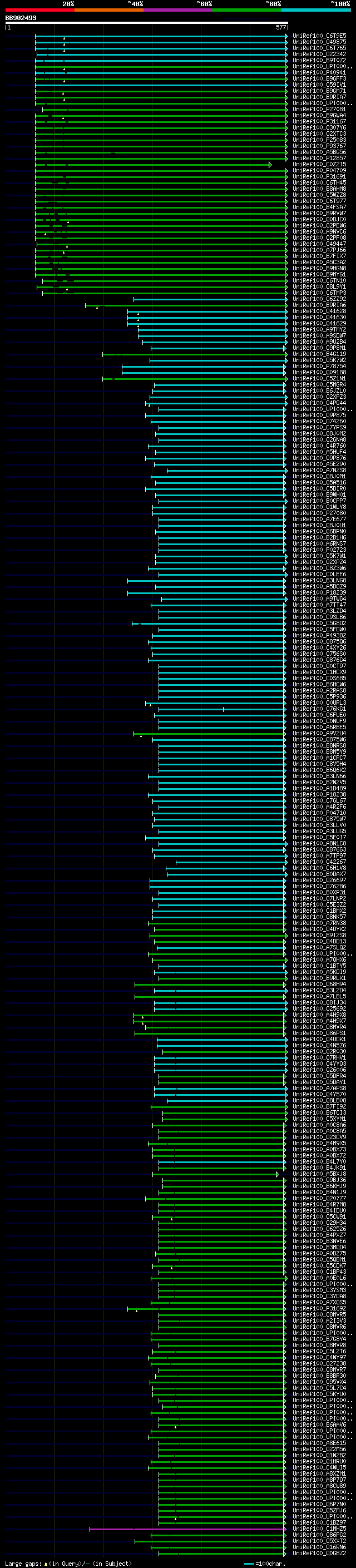This screenshot has width=356, height=1568.
Task: Click the cyan ~100% identity legend bar
Action: tap(316, 10)
